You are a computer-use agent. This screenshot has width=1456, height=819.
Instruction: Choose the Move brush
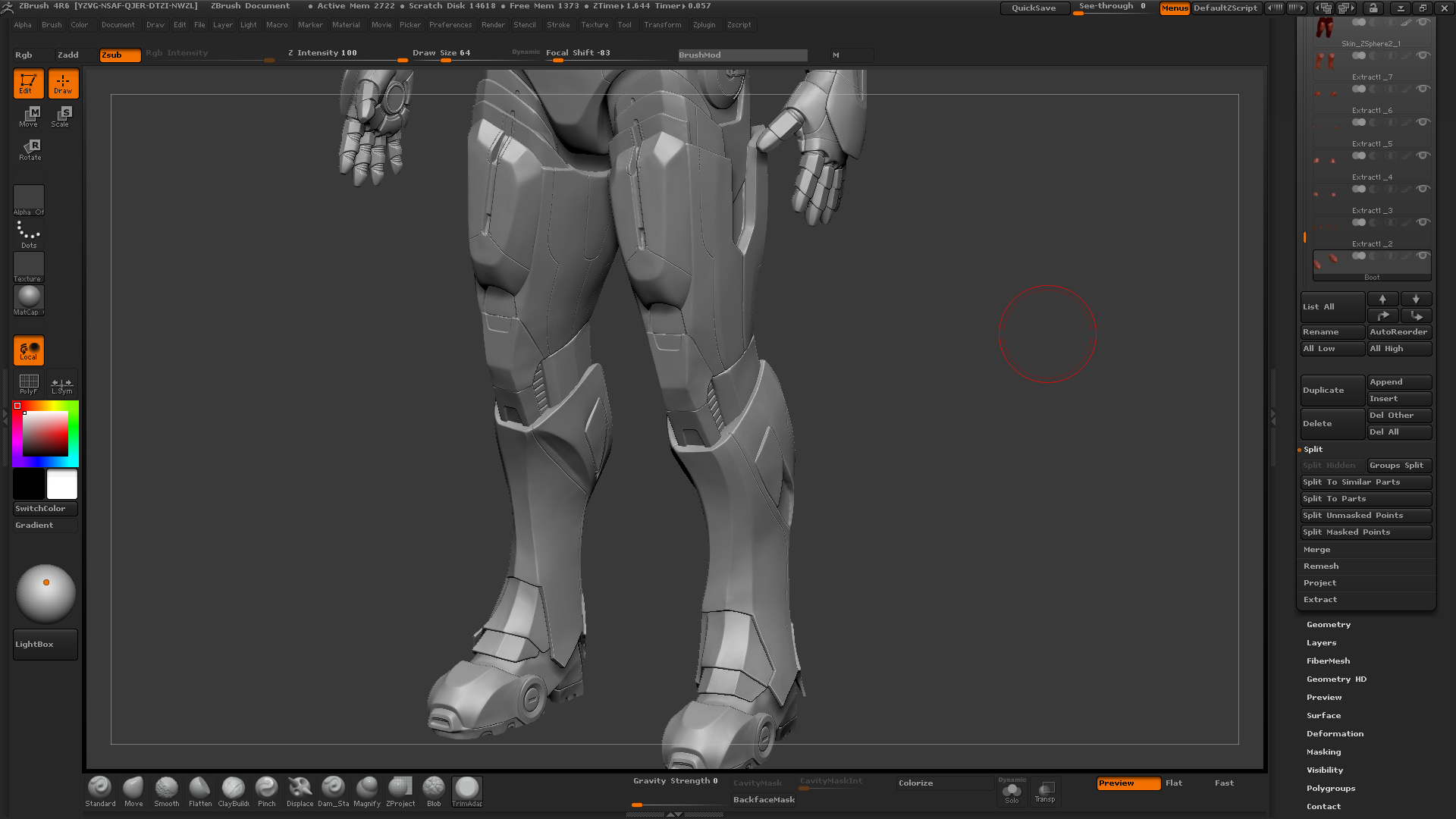click(133, 792)
